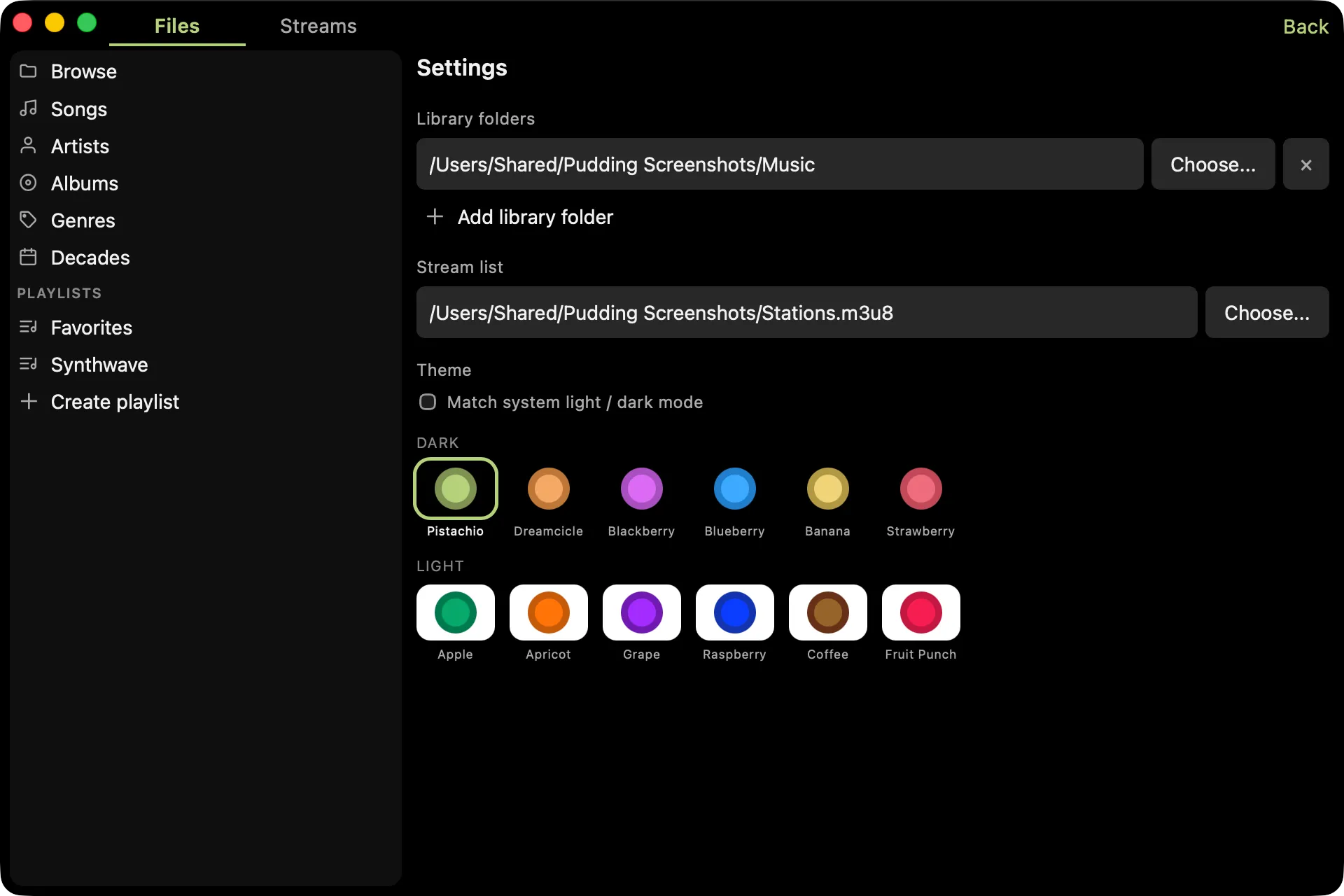Click the Decades calendar icon
Image resolution: width=1344 pixels, height=896 pixels.
[x=28, y=257]
